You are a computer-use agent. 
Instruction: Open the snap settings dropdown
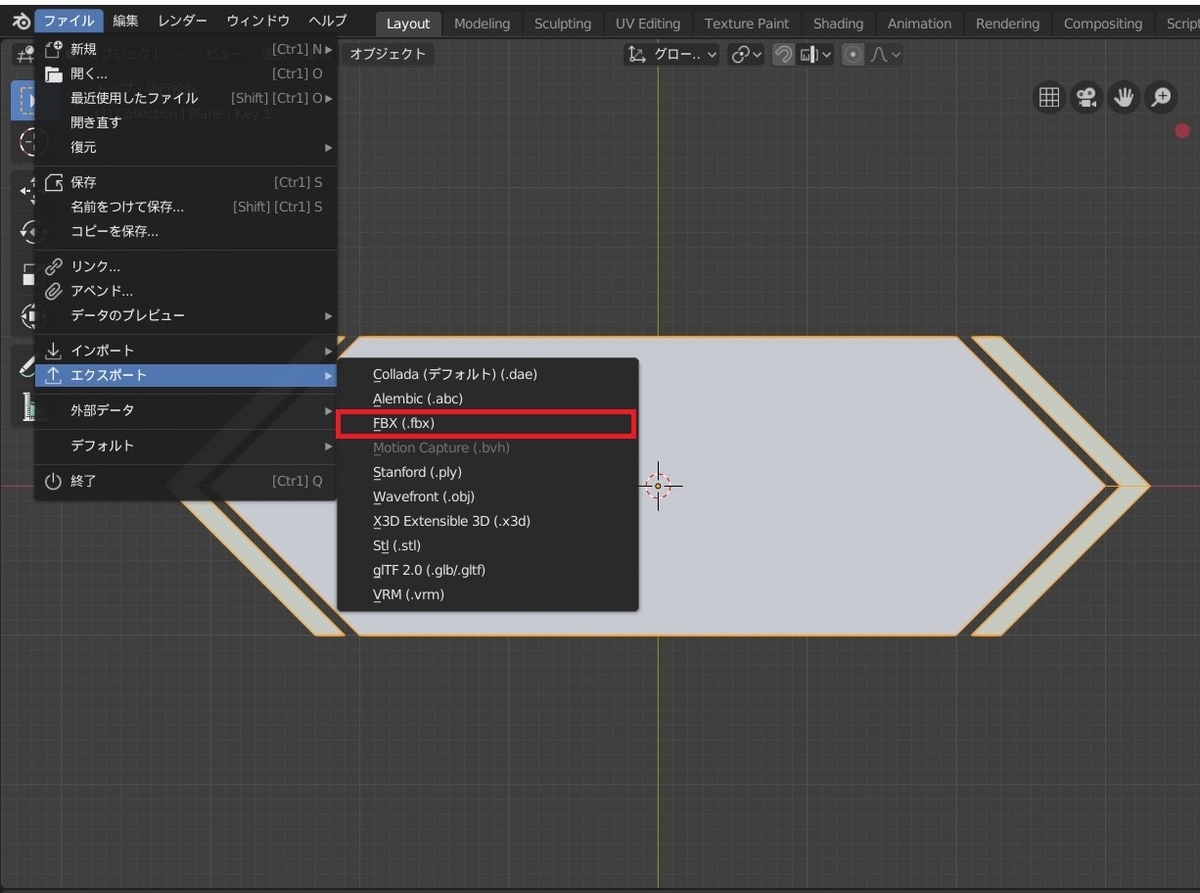pos(815,55)
